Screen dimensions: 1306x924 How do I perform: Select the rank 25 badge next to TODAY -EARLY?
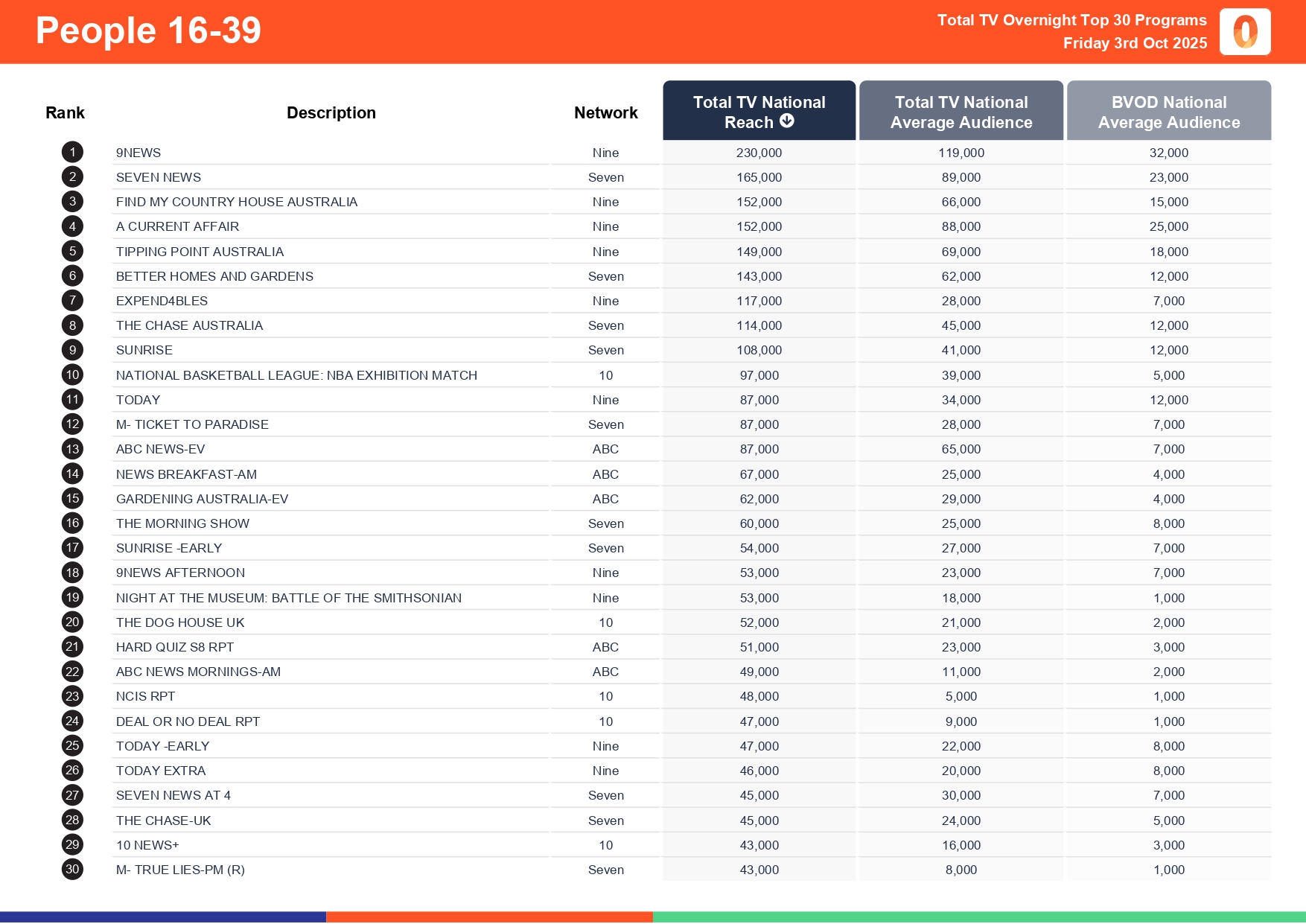click(71, 745)
